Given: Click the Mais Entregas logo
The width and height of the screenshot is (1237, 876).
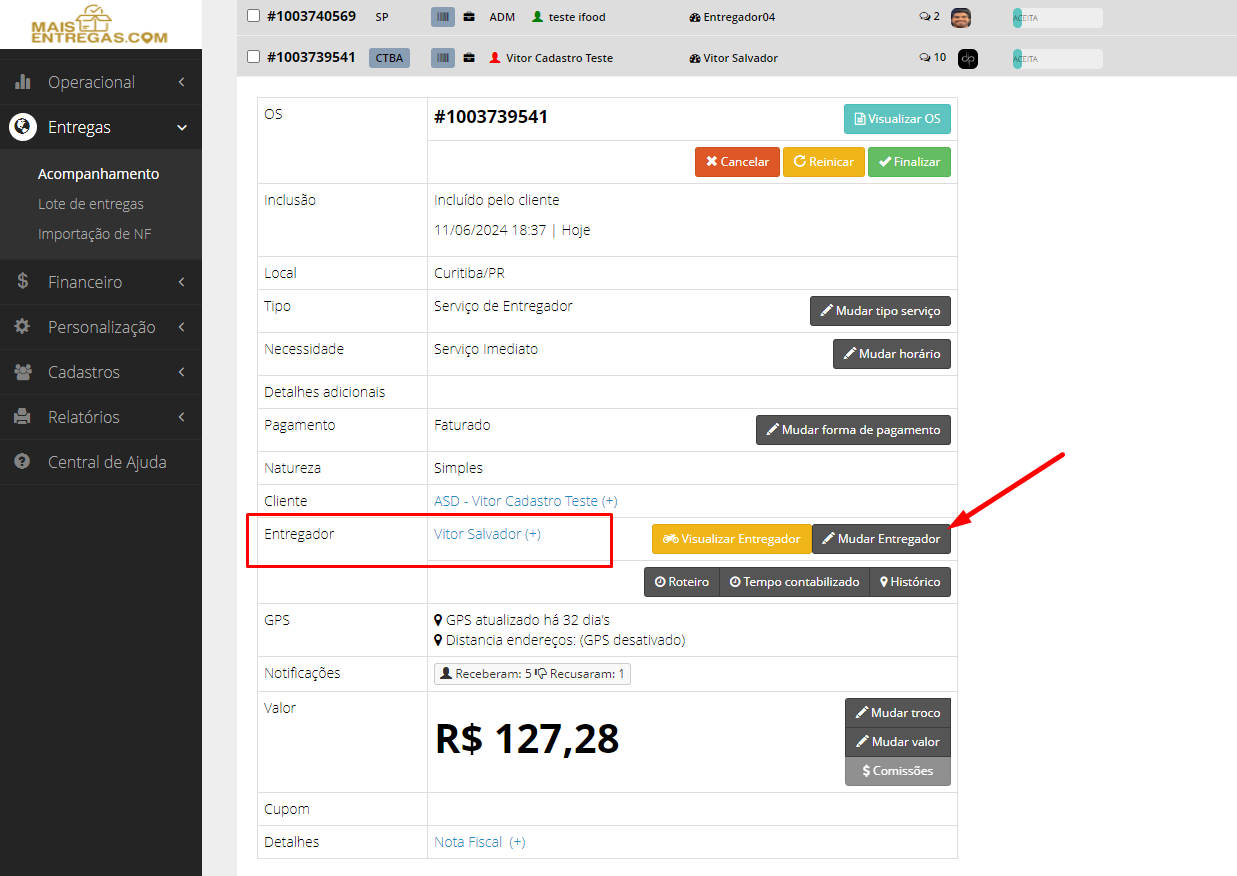Looking at the screenshot, I should click(99, 25).
